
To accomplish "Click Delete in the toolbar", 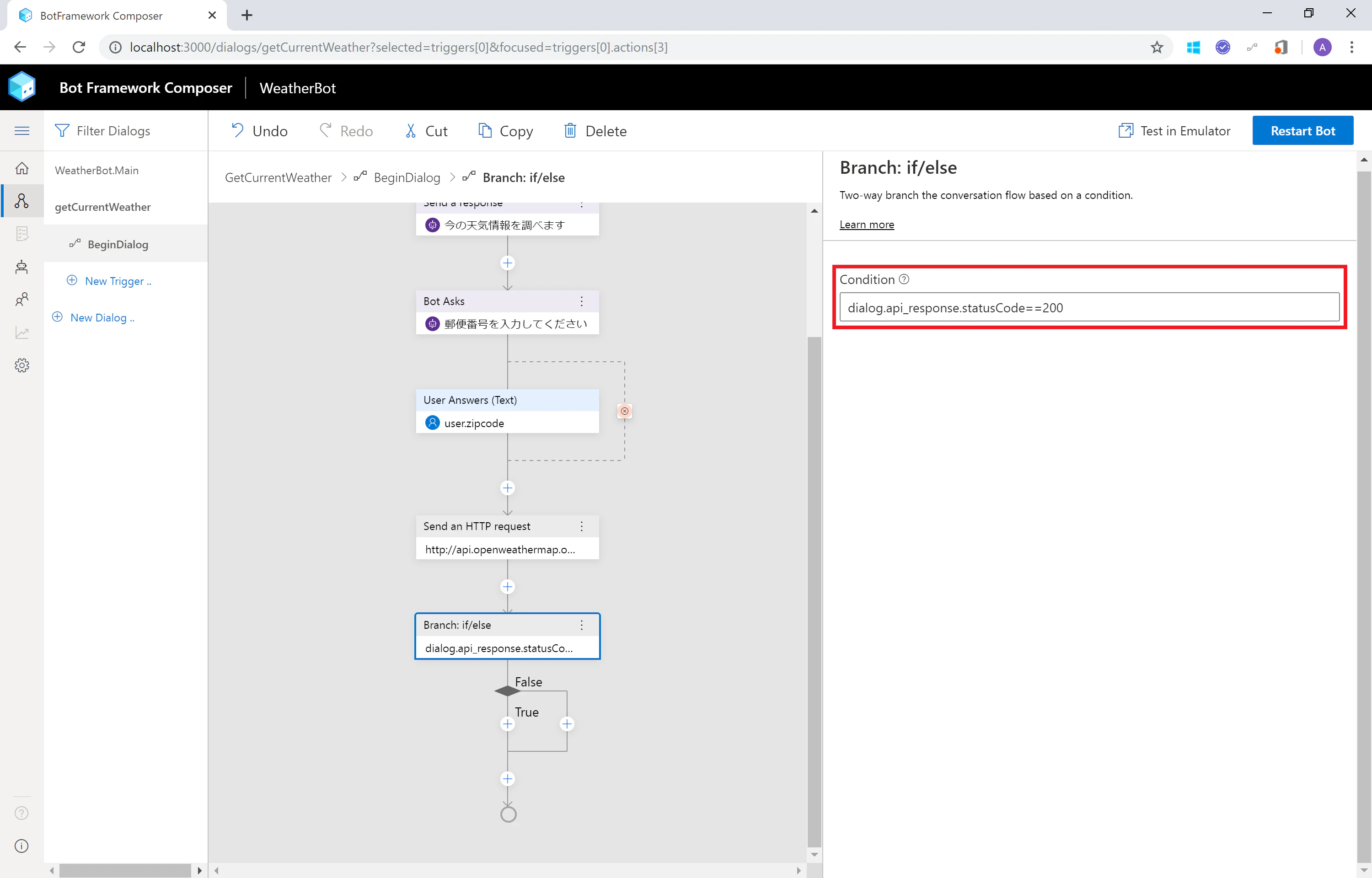I will click(x=595, y=131).
